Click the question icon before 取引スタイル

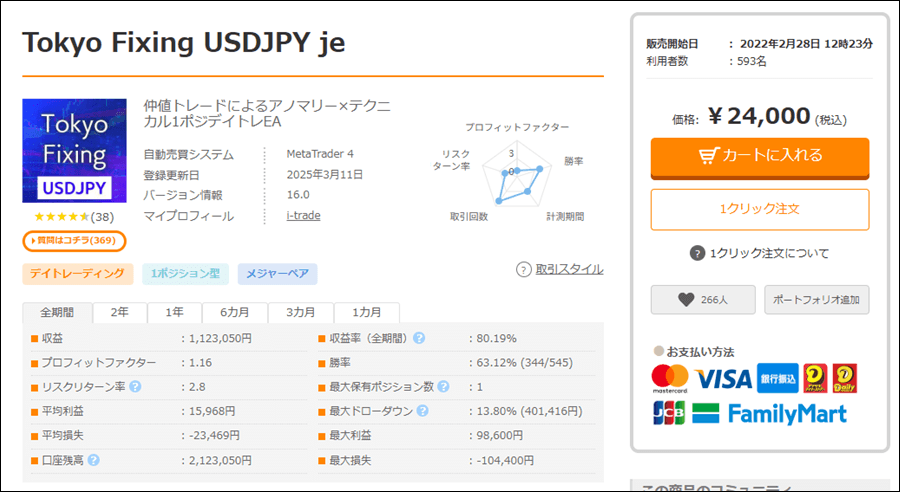click(523, 269)
